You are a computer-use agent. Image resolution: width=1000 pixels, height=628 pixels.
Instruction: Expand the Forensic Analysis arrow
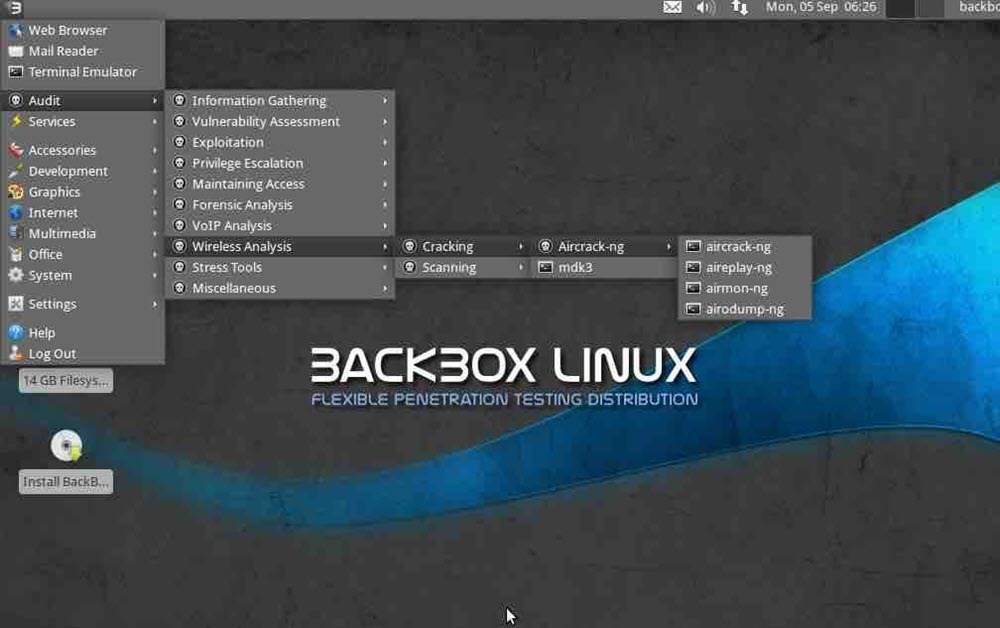pyautogui.click(x=385, y=205)
